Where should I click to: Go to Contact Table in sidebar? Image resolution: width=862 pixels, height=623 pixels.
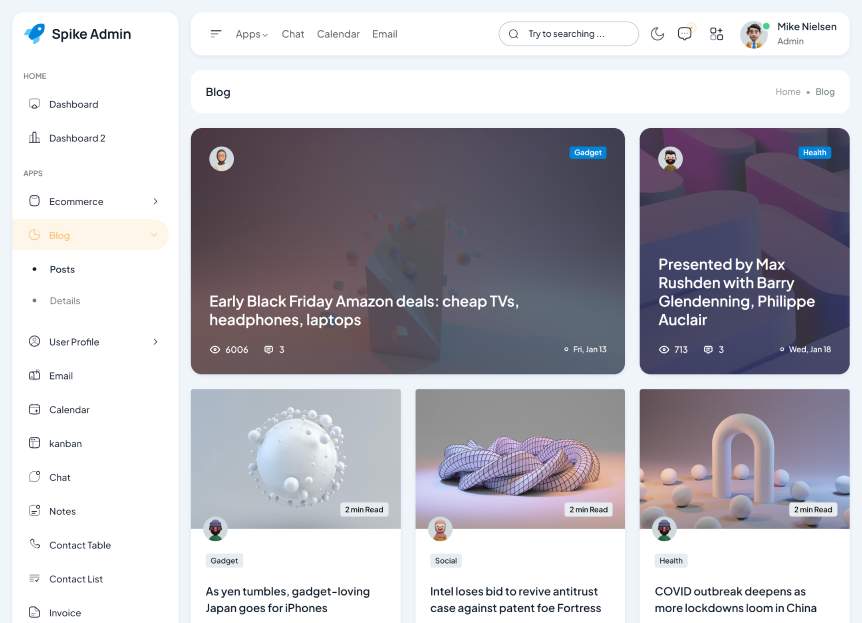(x=79, y=545)
